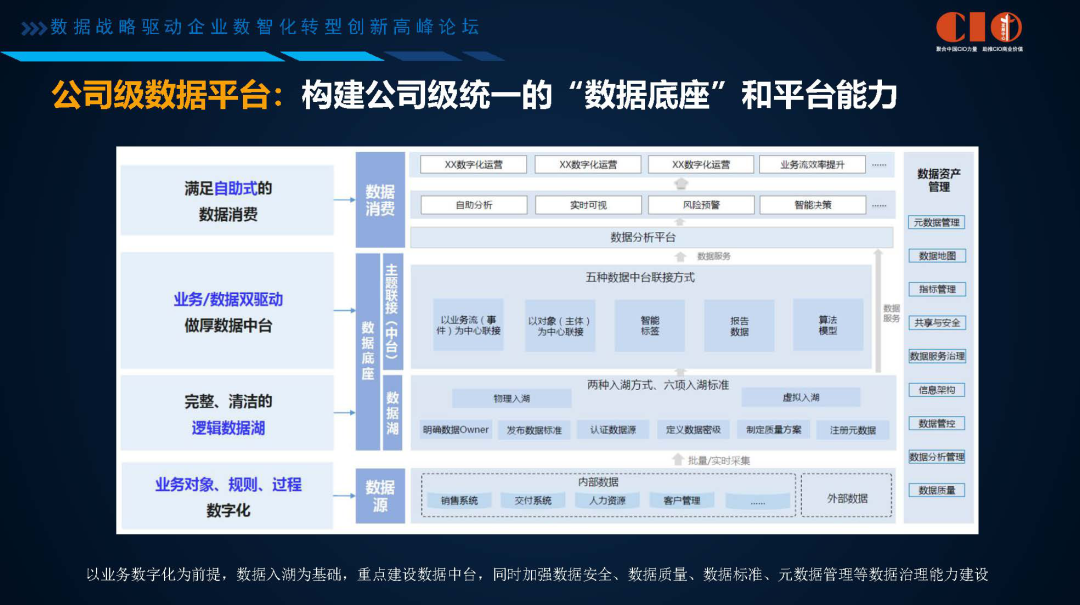Open 元数据管理 in the data asset panel
Image resolution: width=1080 pixels, height=605 pixels.
938,222
